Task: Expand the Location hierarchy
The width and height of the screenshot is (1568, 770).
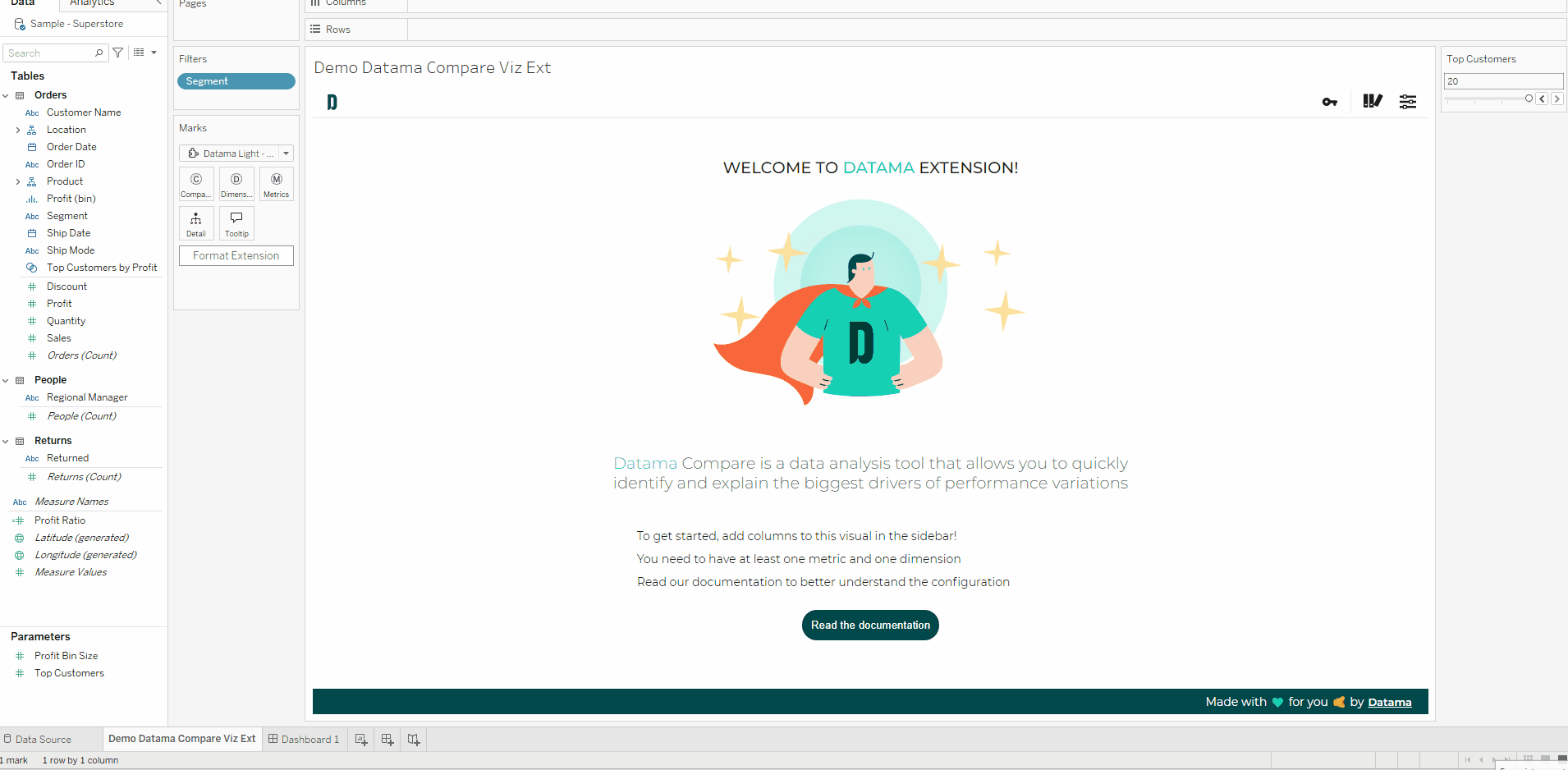Action: click(x=18, y=130)
